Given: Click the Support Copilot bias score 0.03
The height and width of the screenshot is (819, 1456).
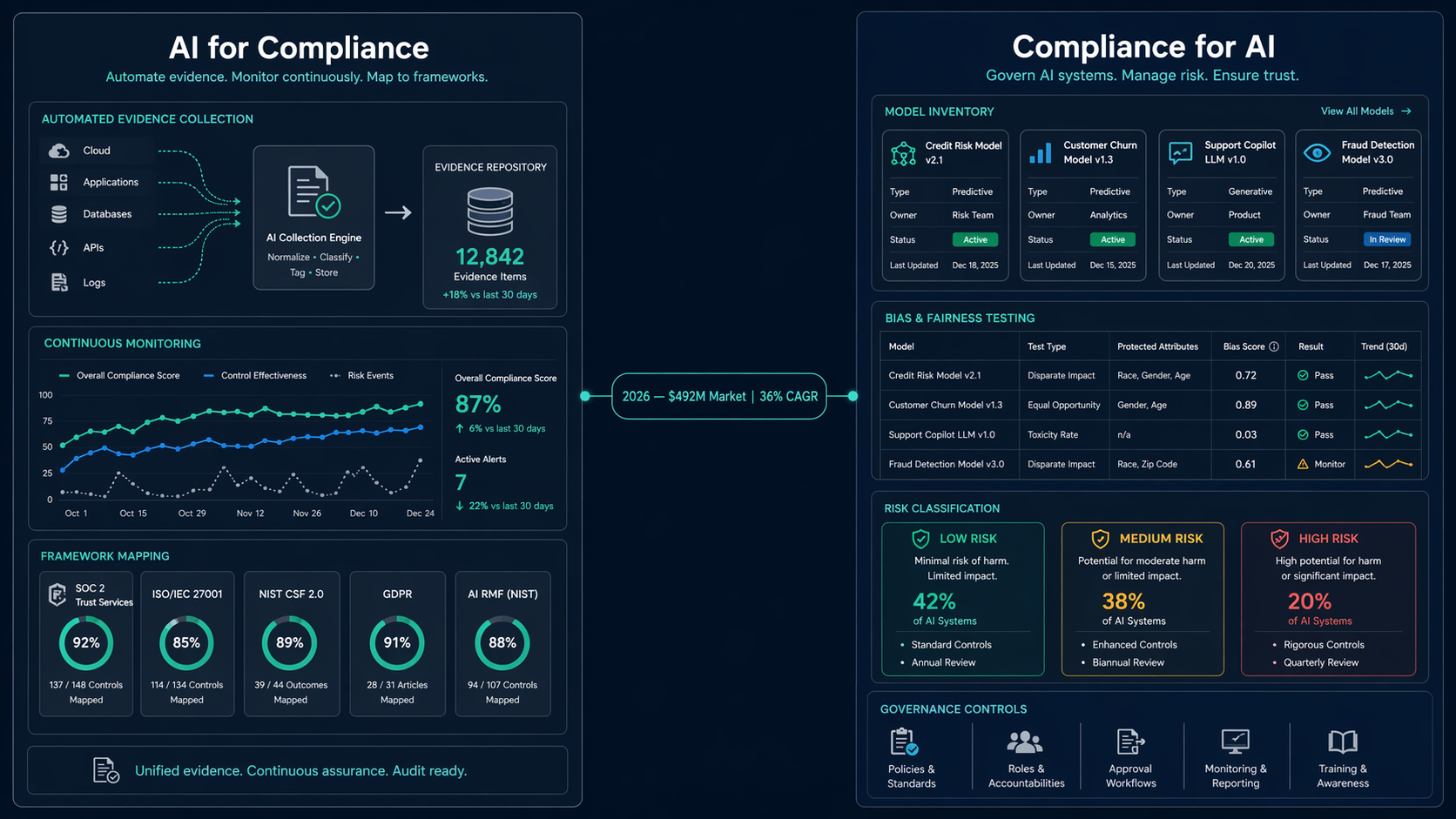Looking at the screenshot, I should (1245, 434).
